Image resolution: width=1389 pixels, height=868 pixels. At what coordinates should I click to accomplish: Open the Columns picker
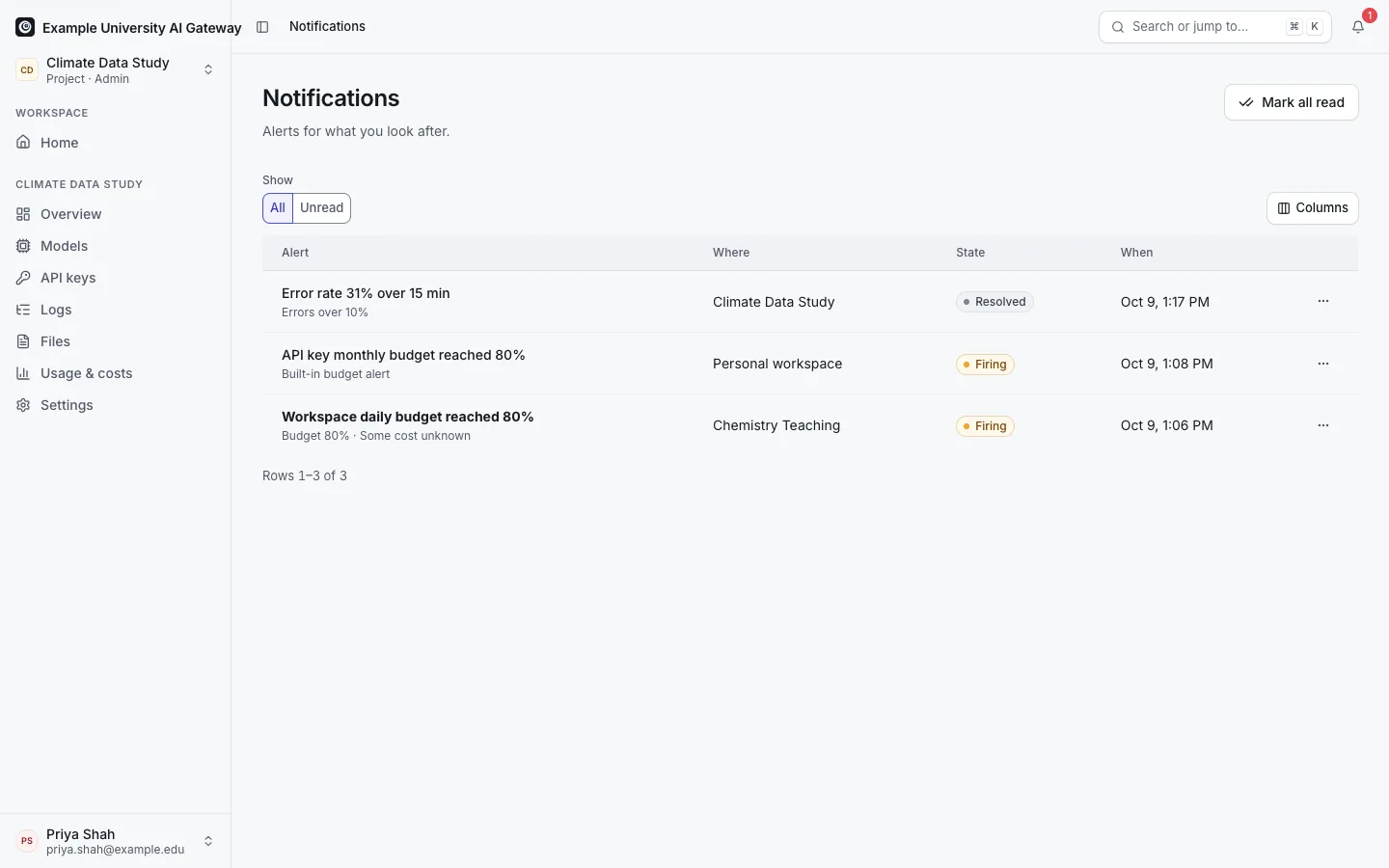[1313, 208]
